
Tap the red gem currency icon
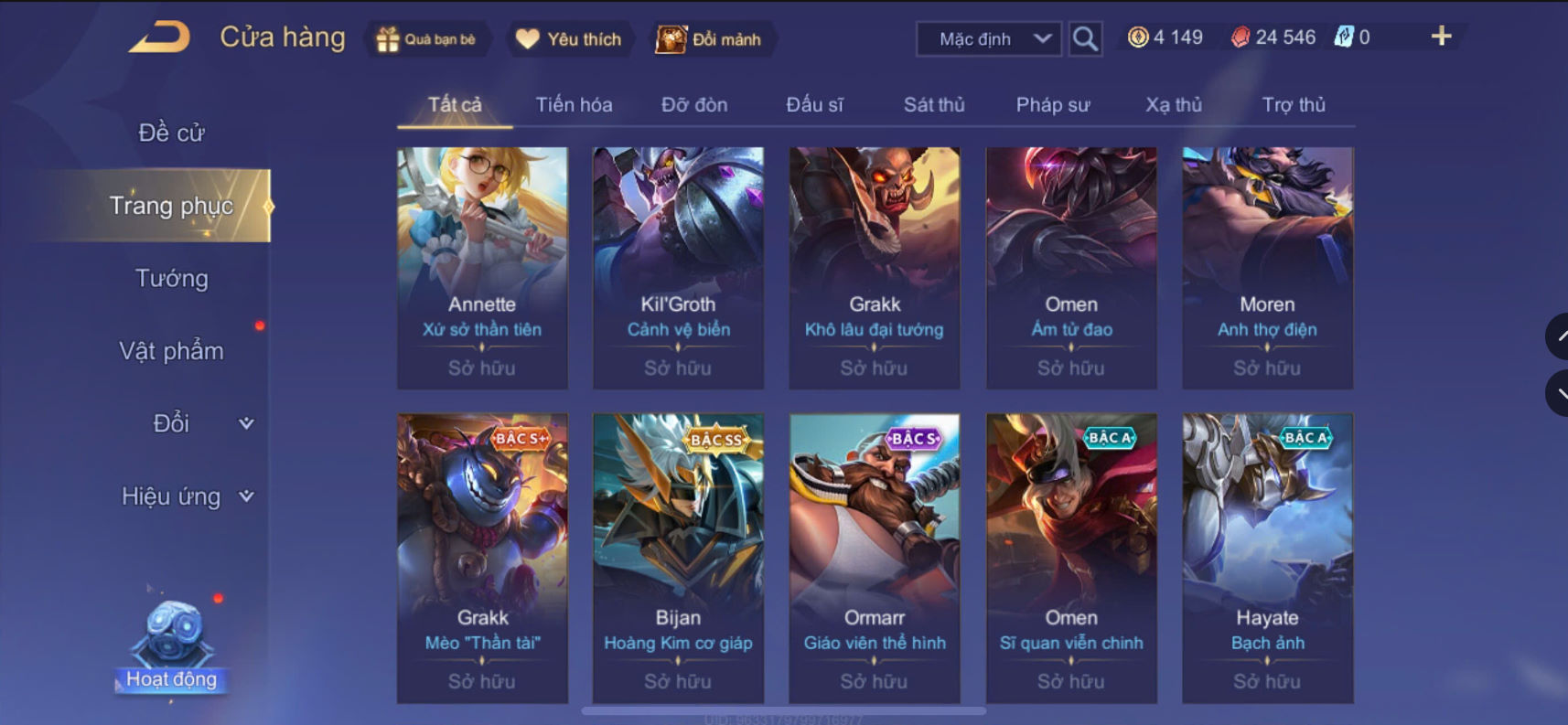tap(1240, 37)
